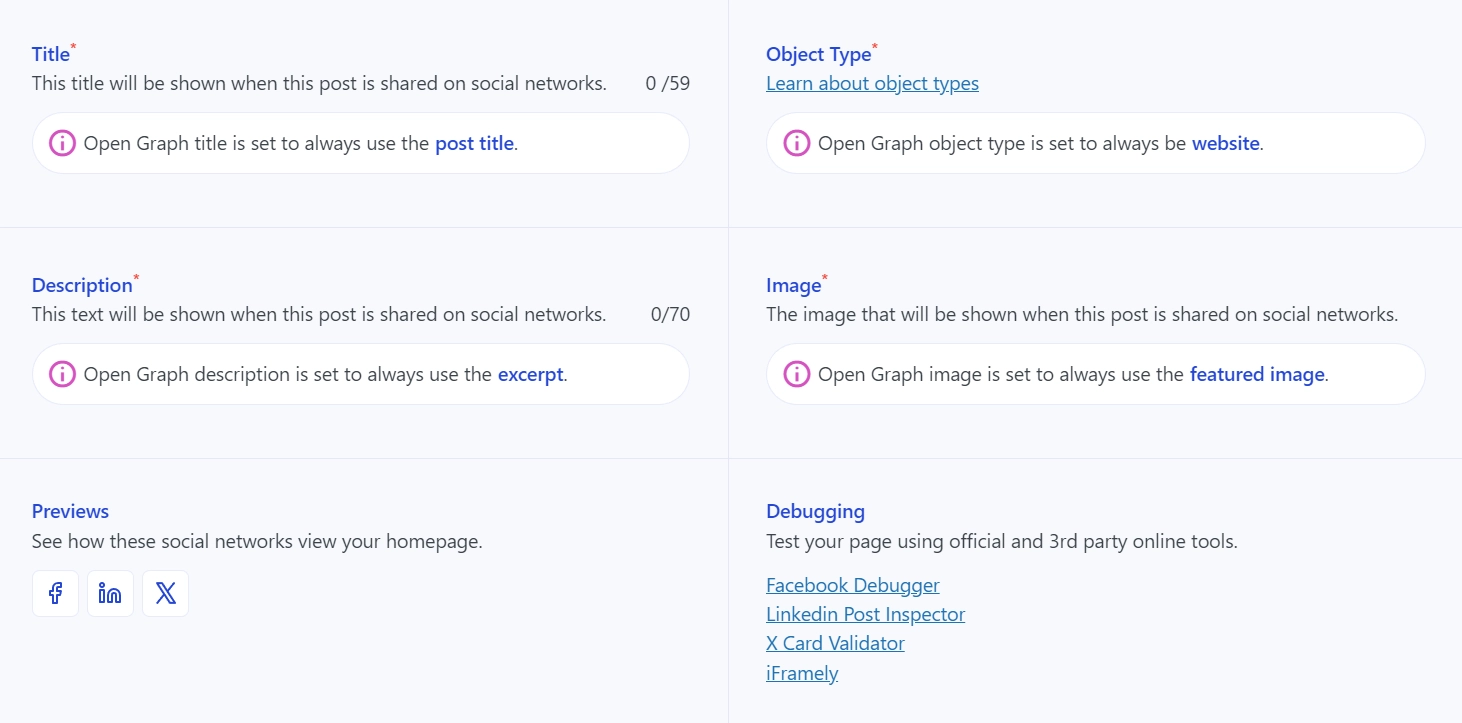Open the X preview
Viewport: 1462px width, 723px height.
pos(165,593)
